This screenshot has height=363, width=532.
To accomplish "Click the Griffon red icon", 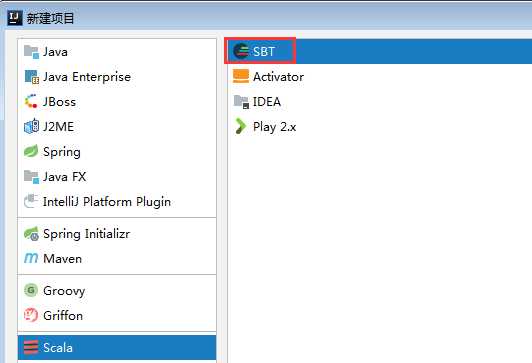I will (31, 315).
